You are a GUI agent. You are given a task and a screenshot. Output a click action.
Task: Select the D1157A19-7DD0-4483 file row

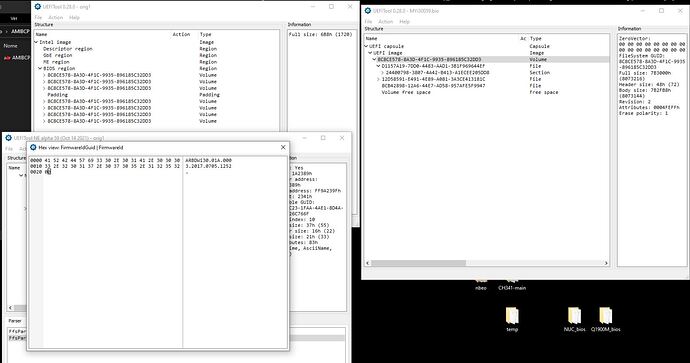(x=486, y=66)
